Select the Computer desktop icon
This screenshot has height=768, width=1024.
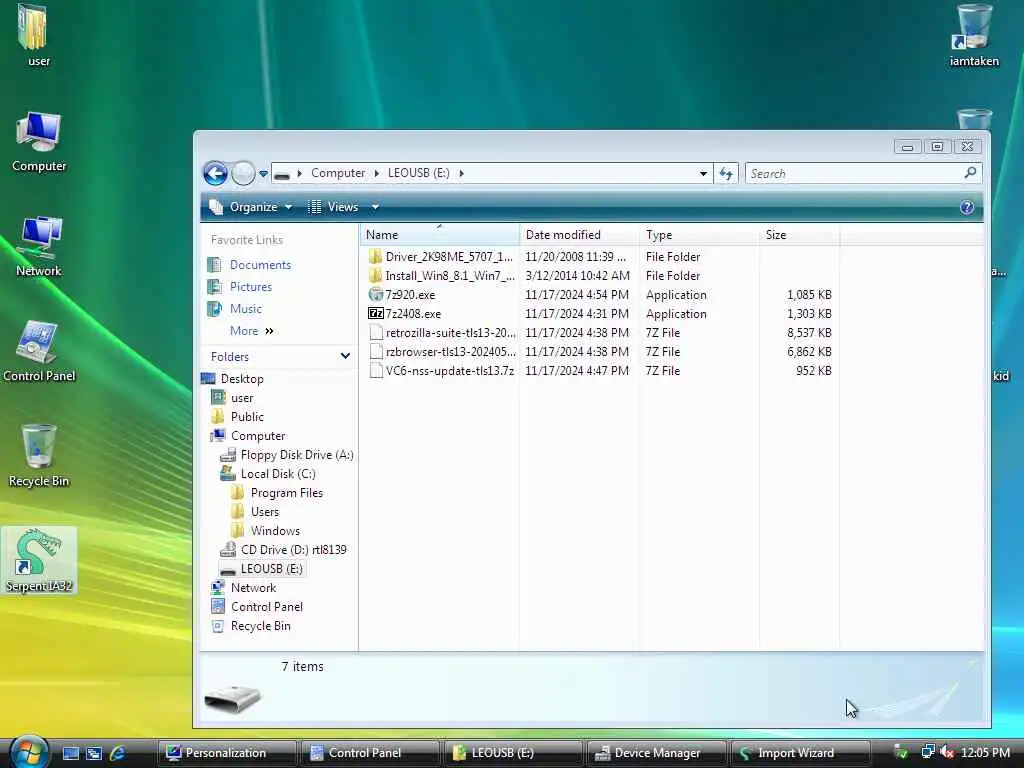39,133
